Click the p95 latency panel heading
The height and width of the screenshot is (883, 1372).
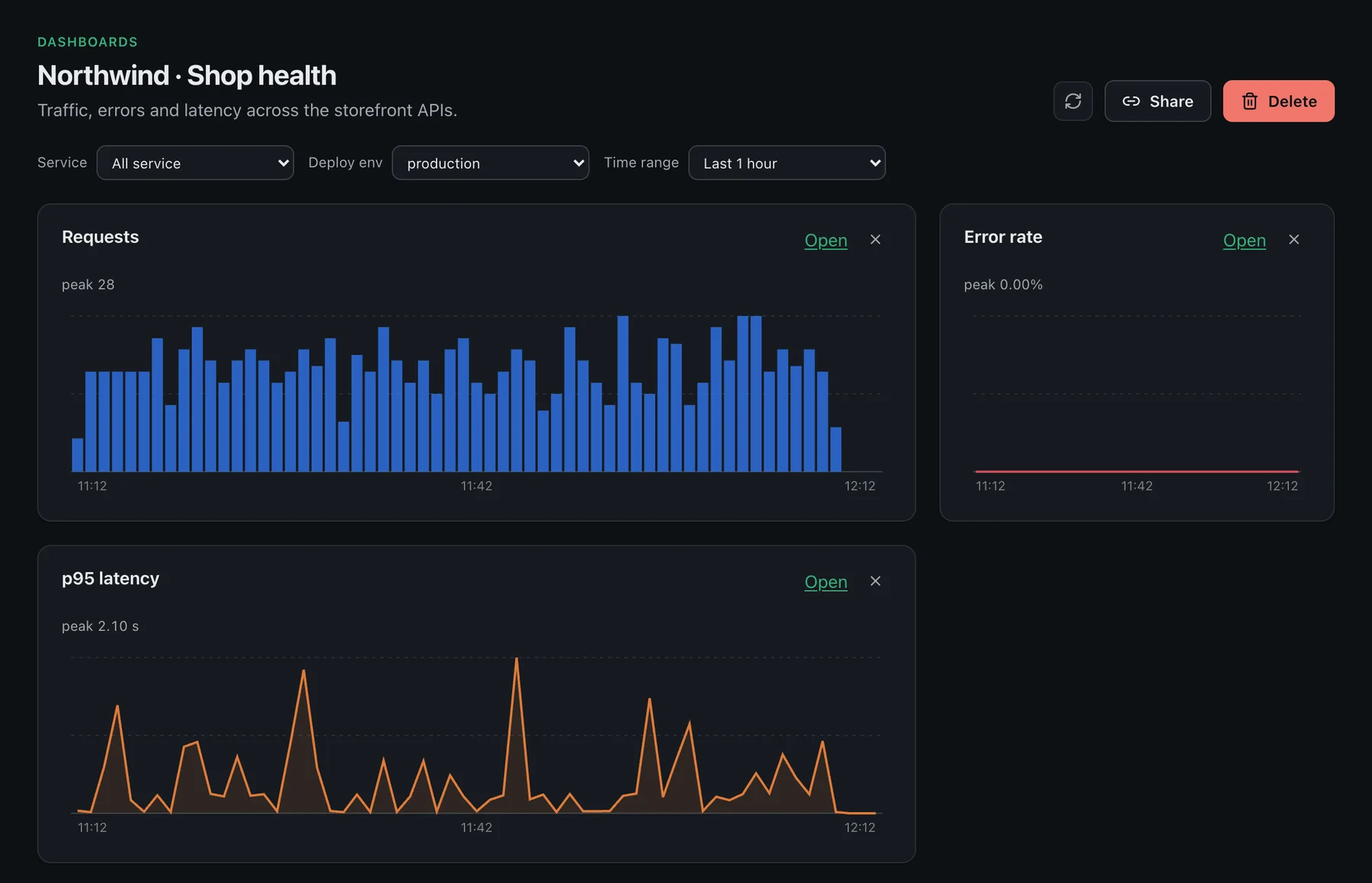pyautogui.click(x=111, y=578)
